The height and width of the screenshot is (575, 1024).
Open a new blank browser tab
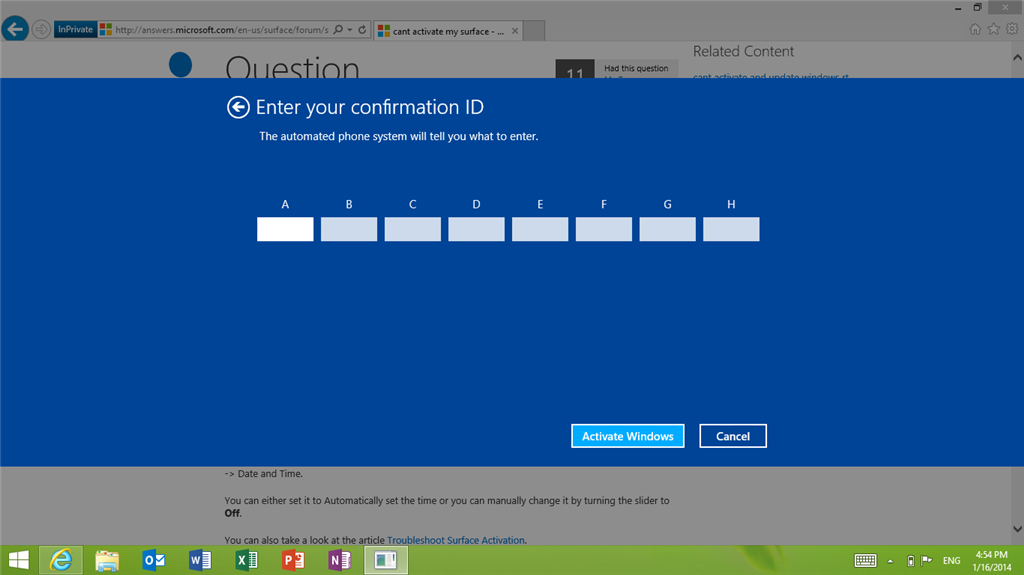[x=534, y=31]
